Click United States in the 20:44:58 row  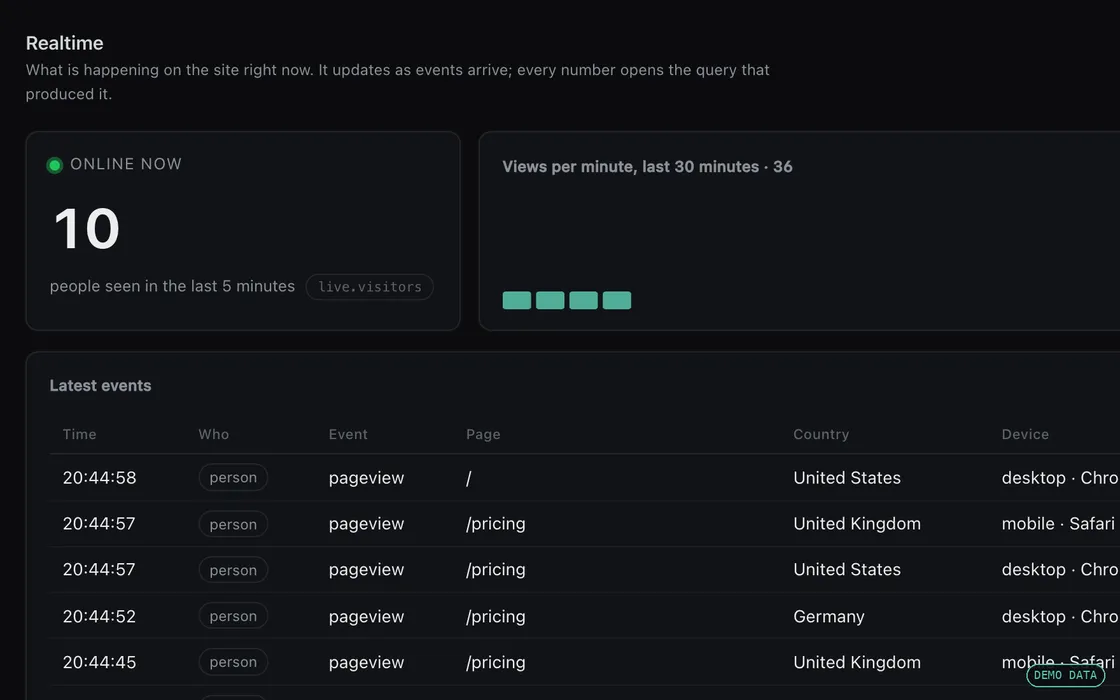click(846, 477)
